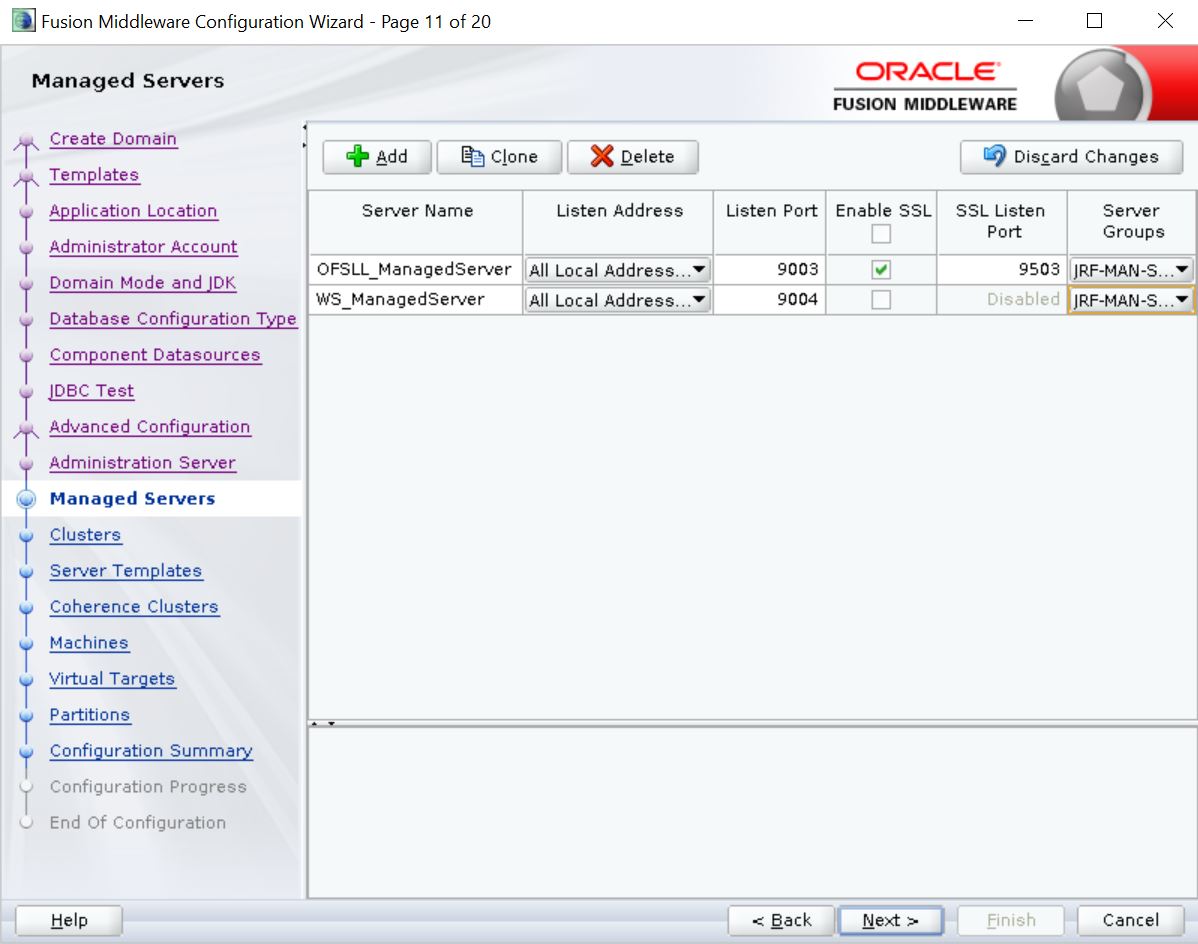The width and height of the screenshot is (1198, 944).
Task: Go to the Clusters step
Action: click(x=86, y=535)
